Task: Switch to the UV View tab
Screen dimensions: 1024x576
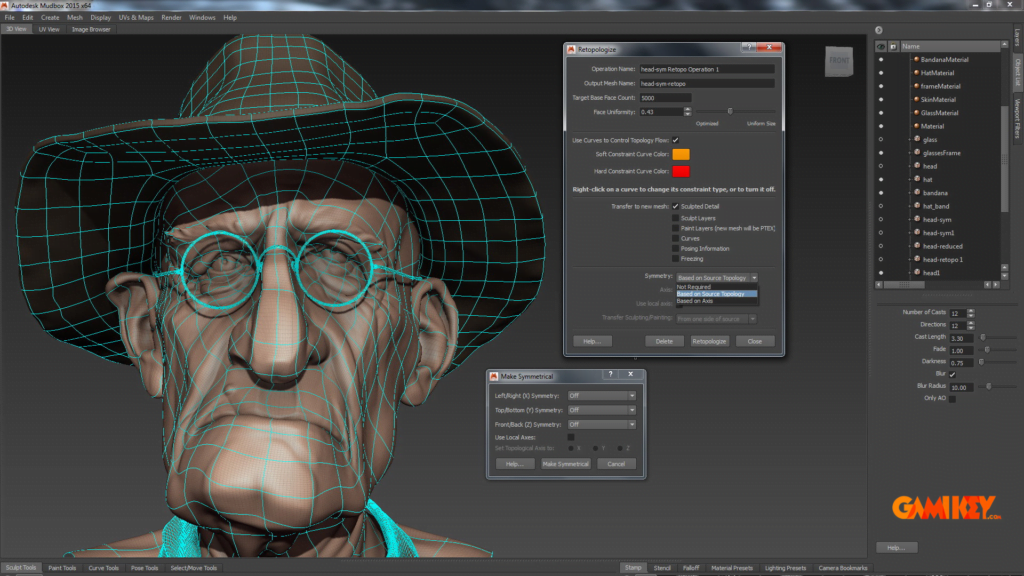Action: coord(50,28)
